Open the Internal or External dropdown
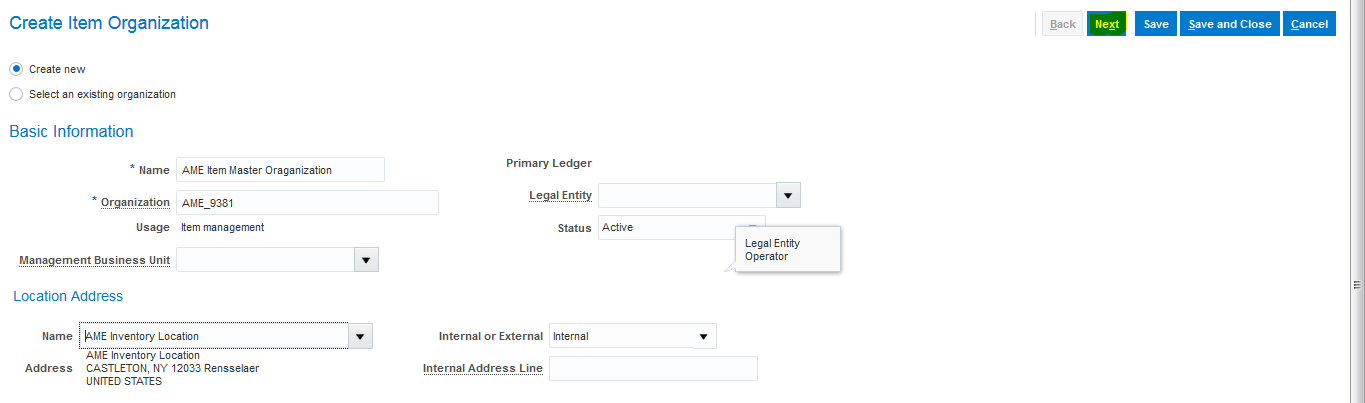The height and width of the screenshot is (403, 1365). (632, 336)
